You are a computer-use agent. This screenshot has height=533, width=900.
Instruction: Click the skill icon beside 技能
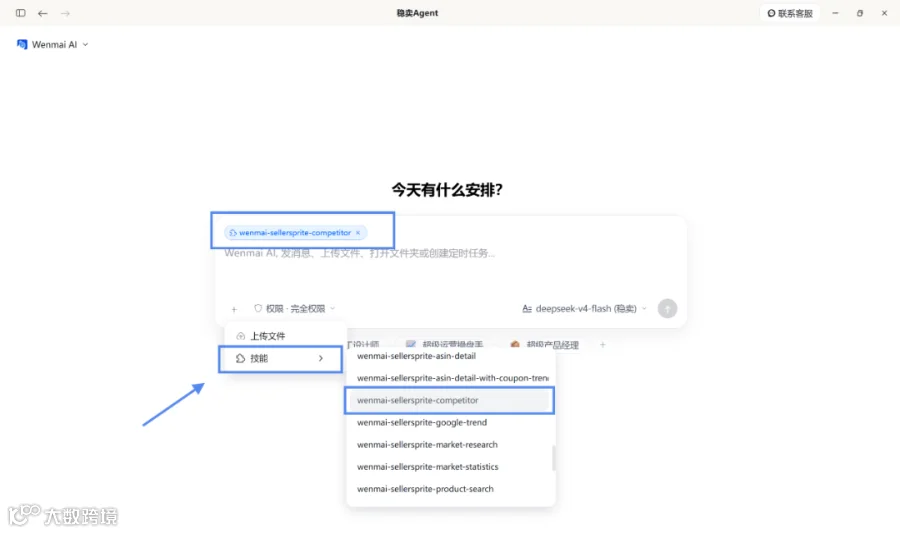[240, 359]
